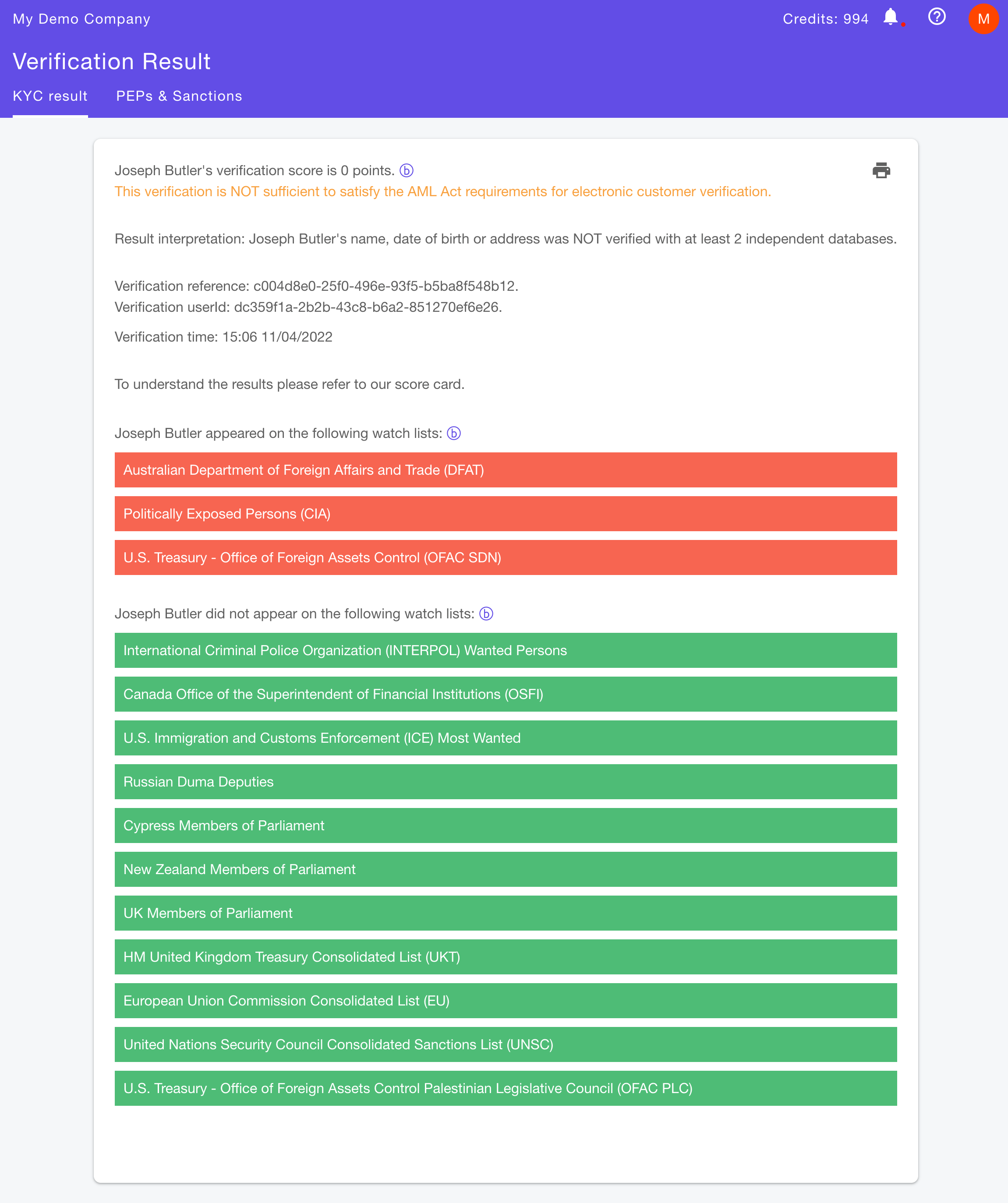Select the INTERPOL Wanted Persons row

(506, 651)
